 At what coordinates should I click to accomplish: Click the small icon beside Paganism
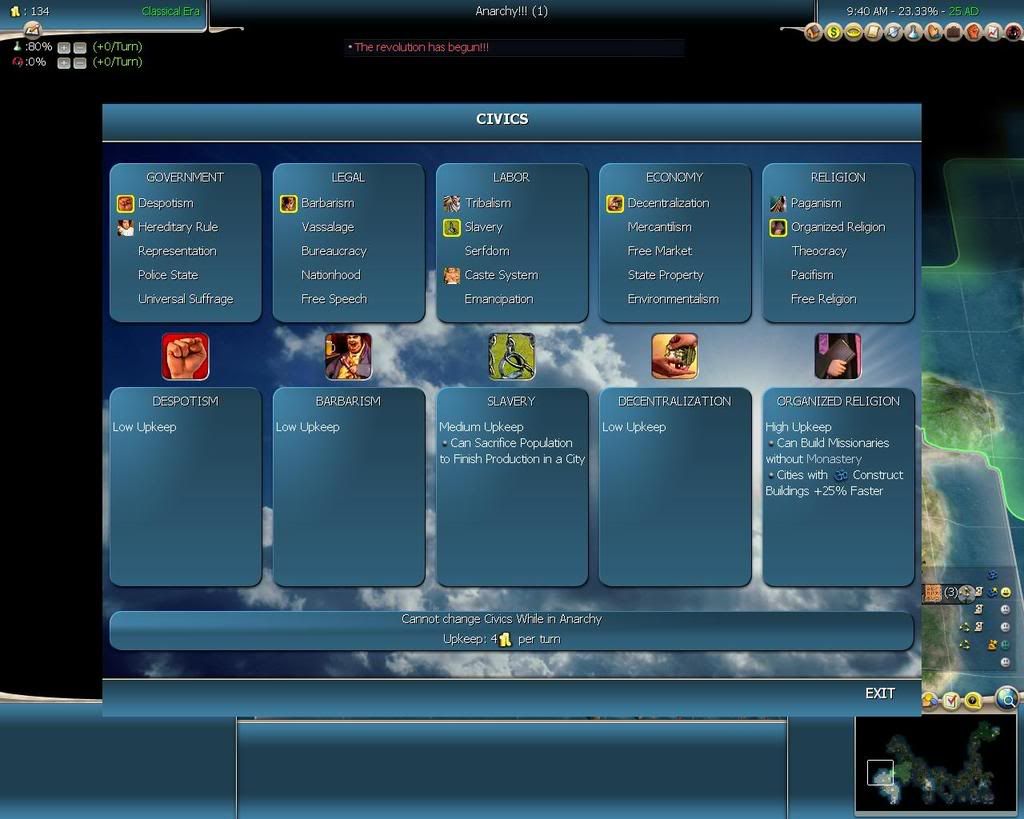(778, 203)
